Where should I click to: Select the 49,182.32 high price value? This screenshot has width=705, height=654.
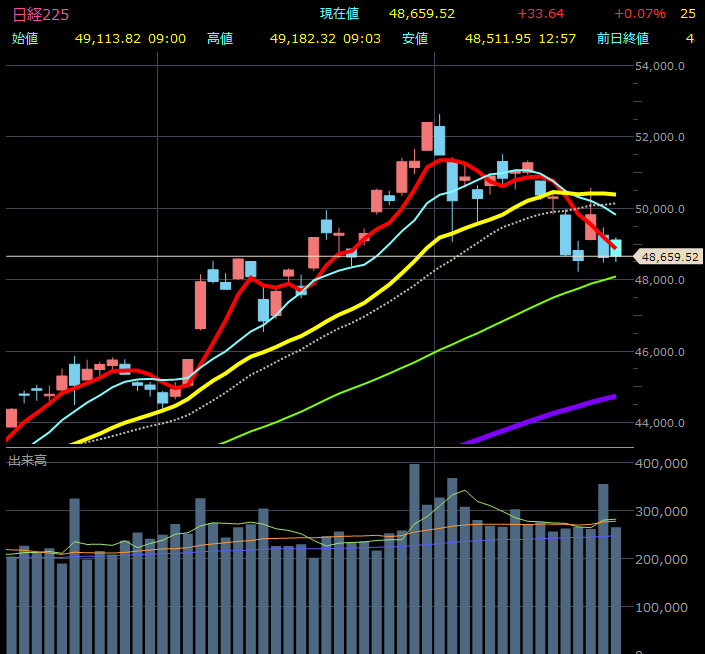click(304, 39)
